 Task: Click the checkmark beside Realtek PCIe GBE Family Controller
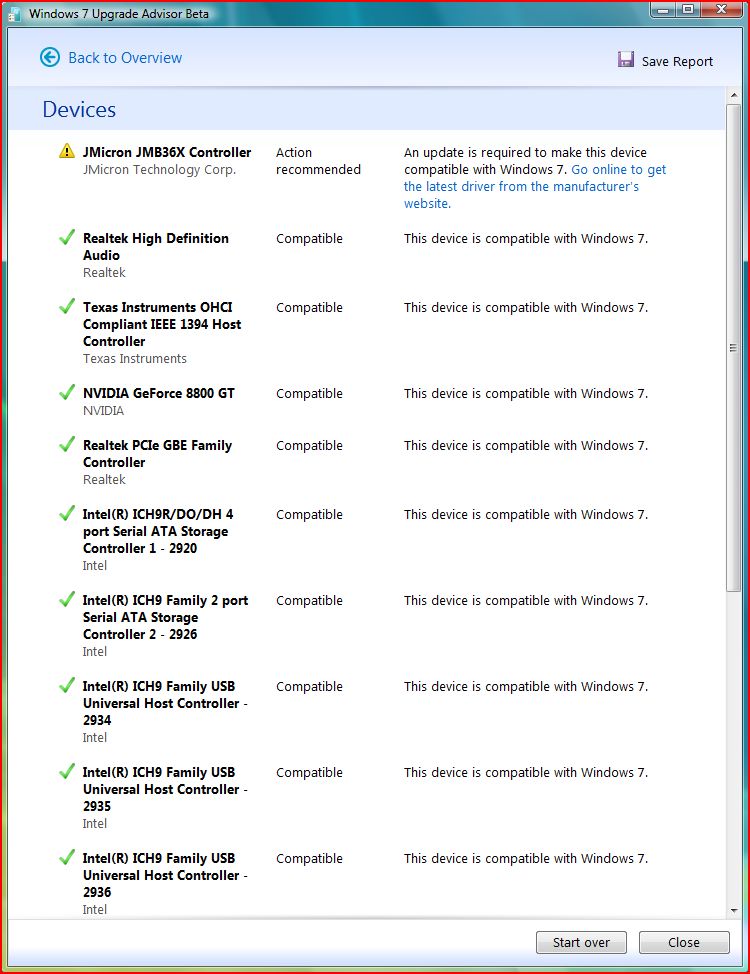(66, 444)
